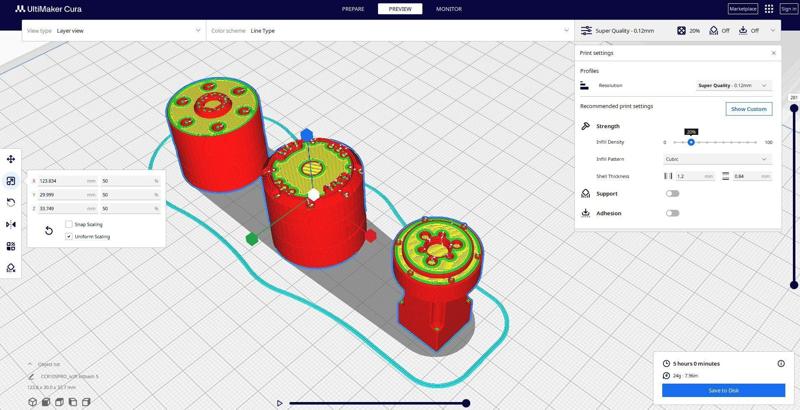Switch to right side view cube icon
Image resolution: width=800 pixels, height=410 pixels.
(x=86, y=402)
